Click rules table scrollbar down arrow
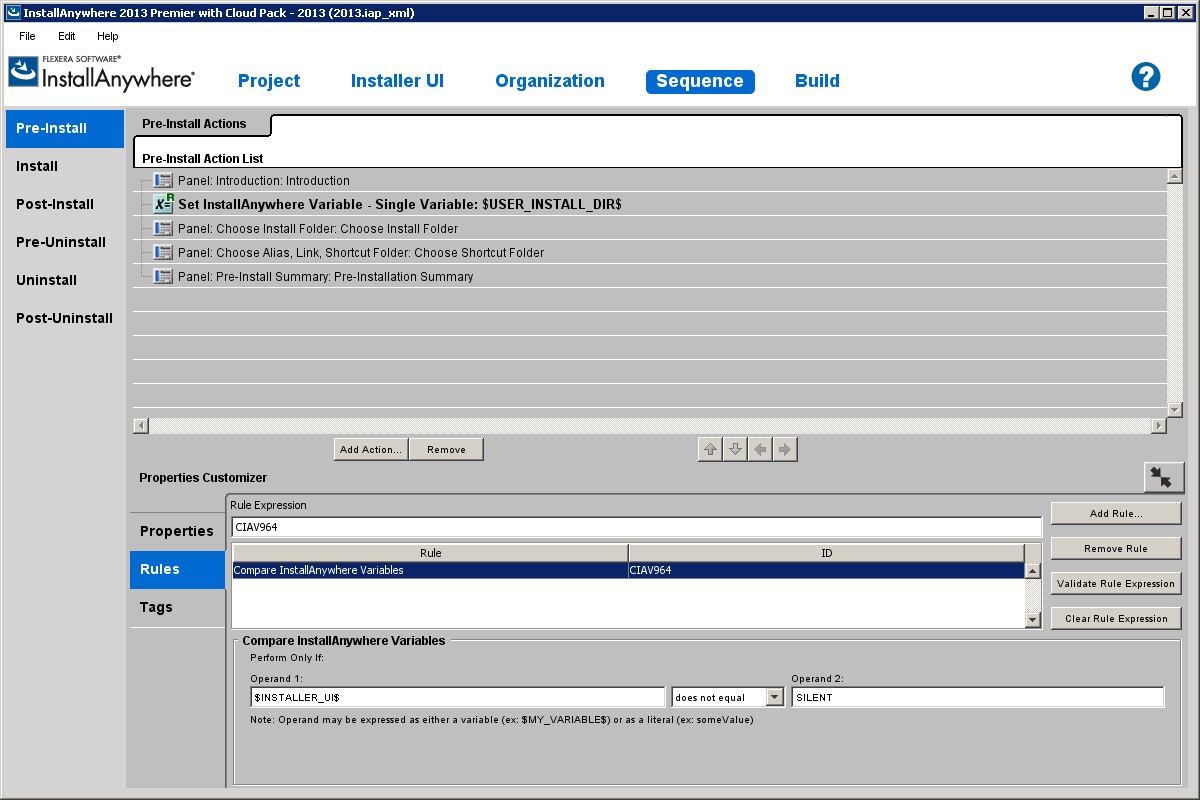1200x800 pixels. pyautogui.click(x=1033, y=620)
